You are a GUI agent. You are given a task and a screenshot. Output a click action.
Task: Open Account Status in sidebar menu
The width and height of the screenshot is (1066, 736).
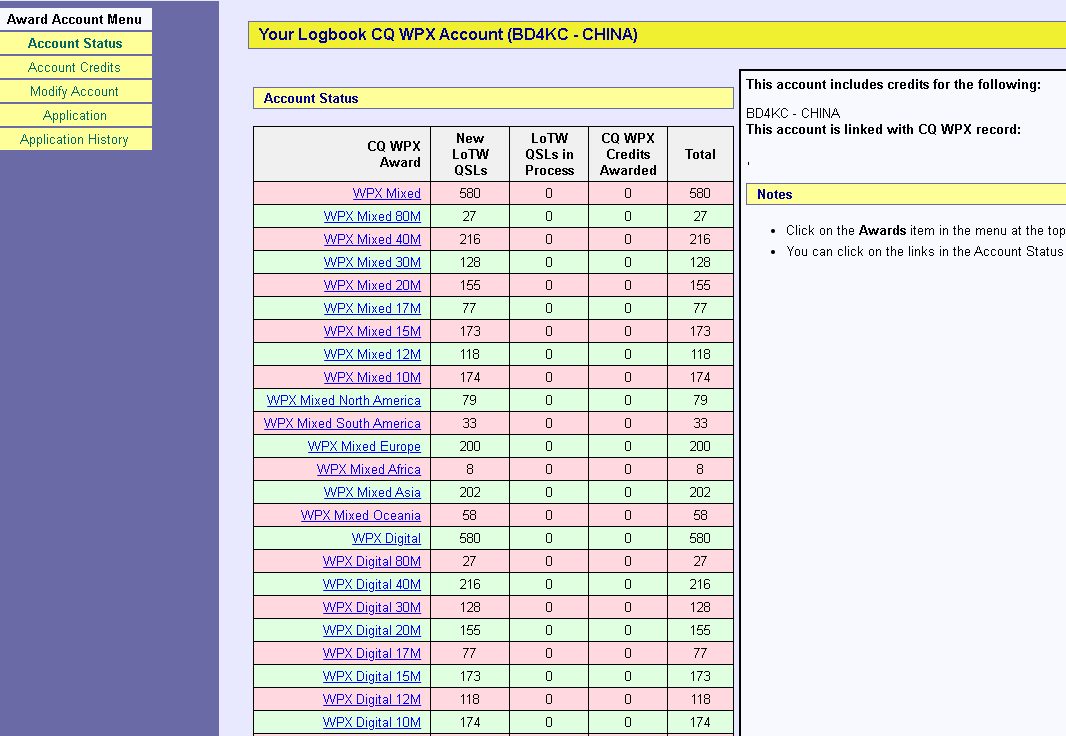[x=75, y=43]
